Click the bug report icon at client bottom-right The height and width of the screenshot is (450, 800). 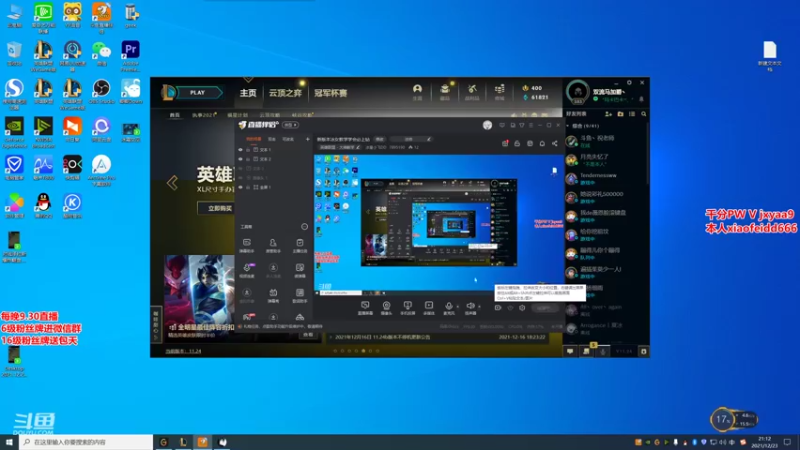[643, 351]
